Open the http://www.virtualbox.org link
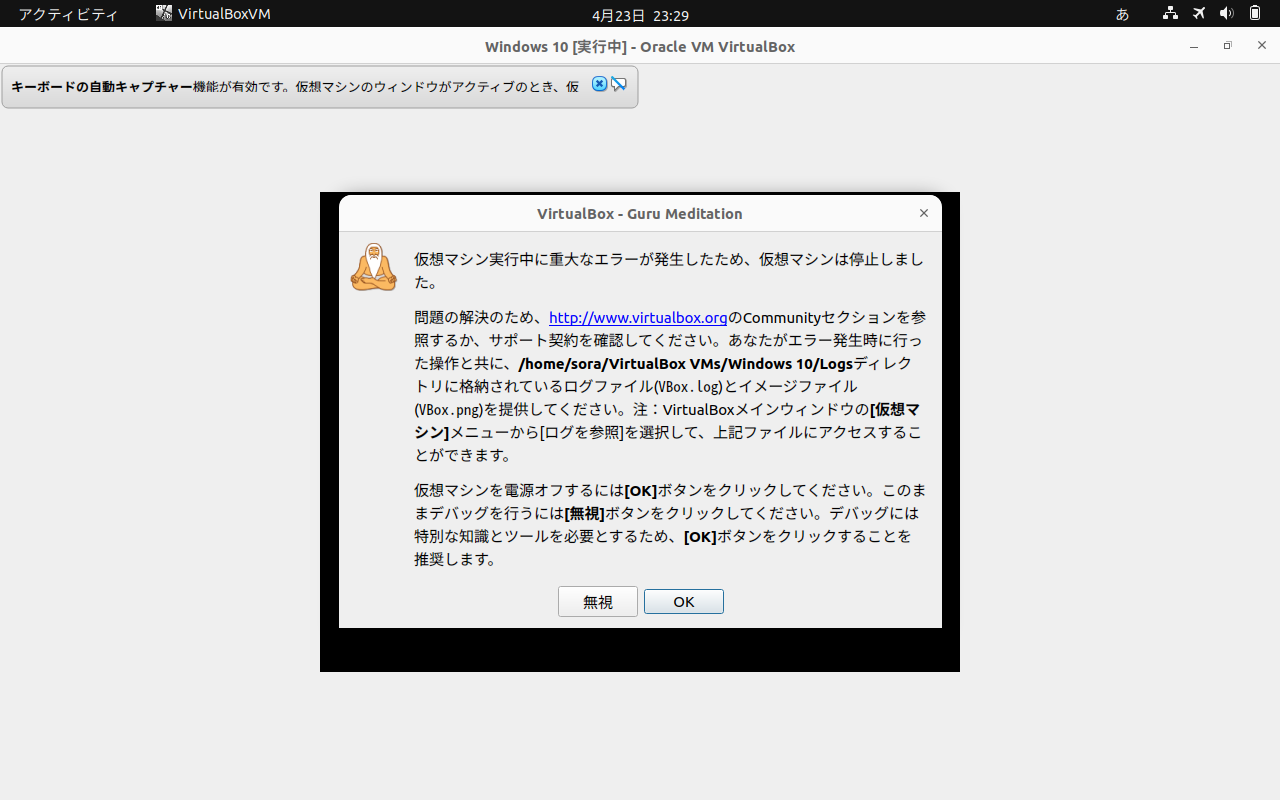Viewport: 1280px width, 800px height. pos(638,317)
